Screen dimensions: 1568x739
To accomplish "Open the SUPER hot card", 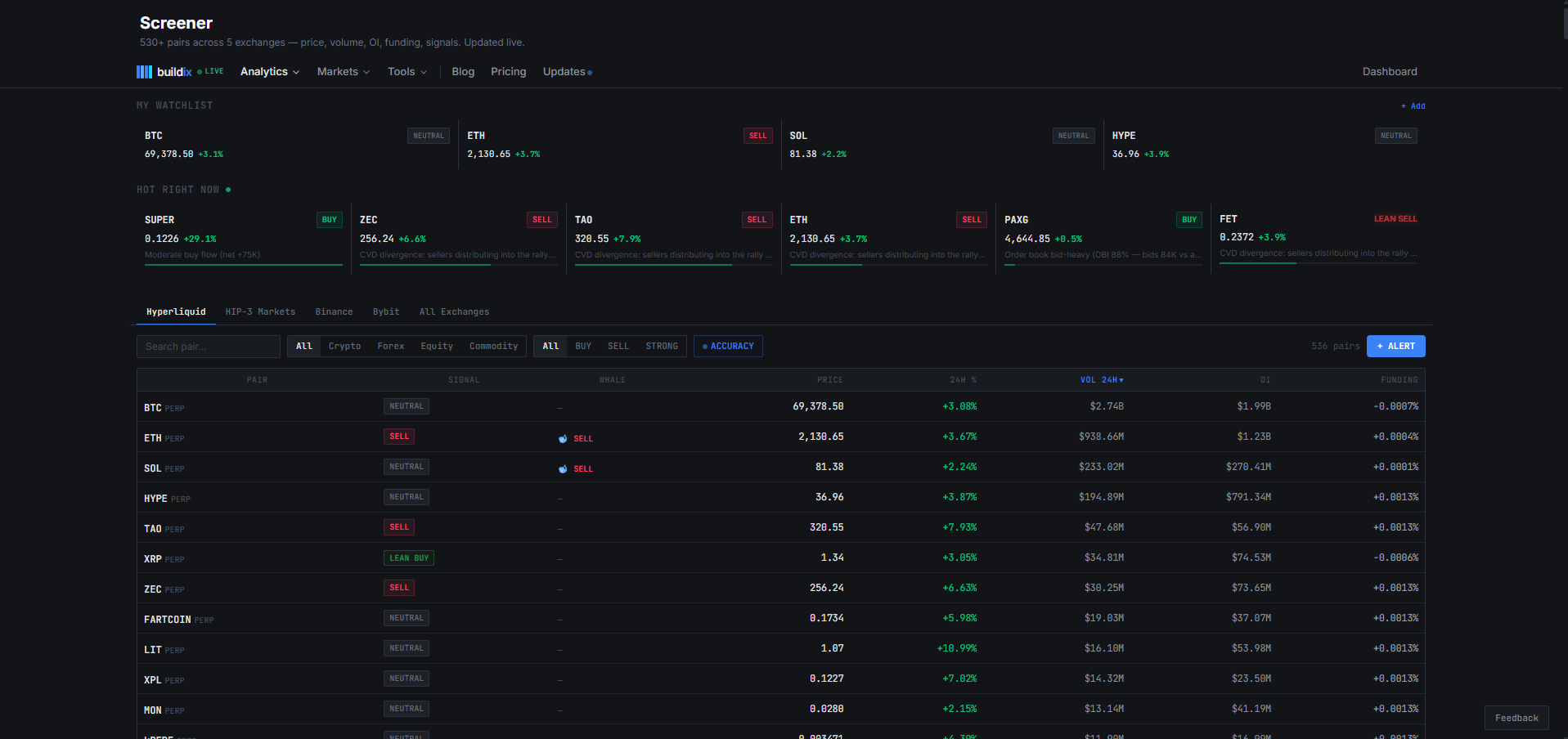I will tap(244, 239).
